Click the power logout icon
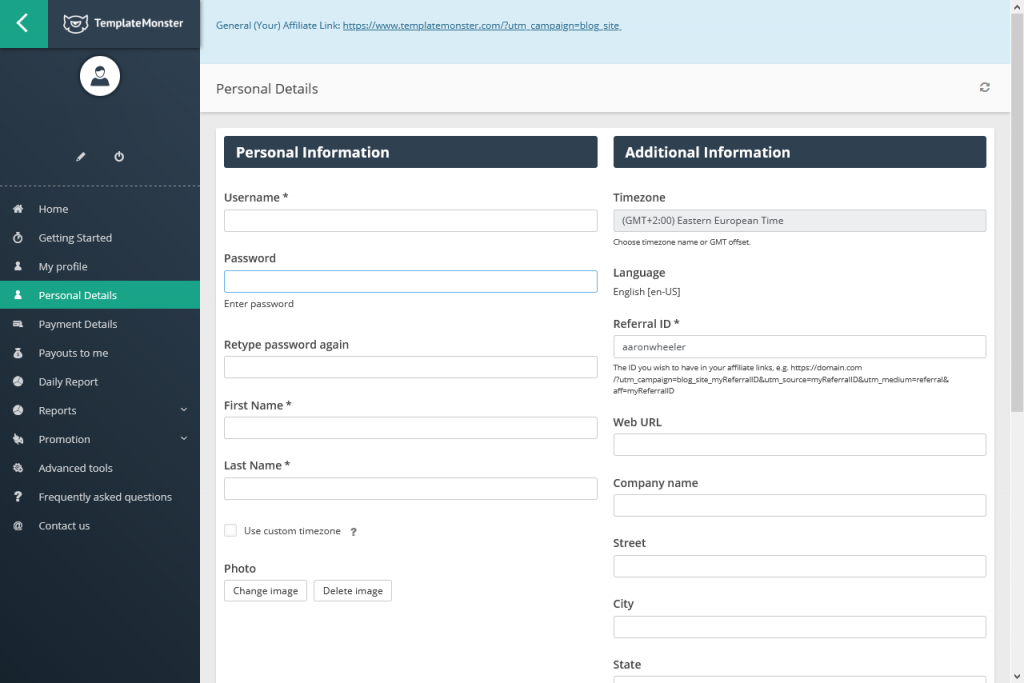This screenshot has height=683, width=1024. (119, 157)
